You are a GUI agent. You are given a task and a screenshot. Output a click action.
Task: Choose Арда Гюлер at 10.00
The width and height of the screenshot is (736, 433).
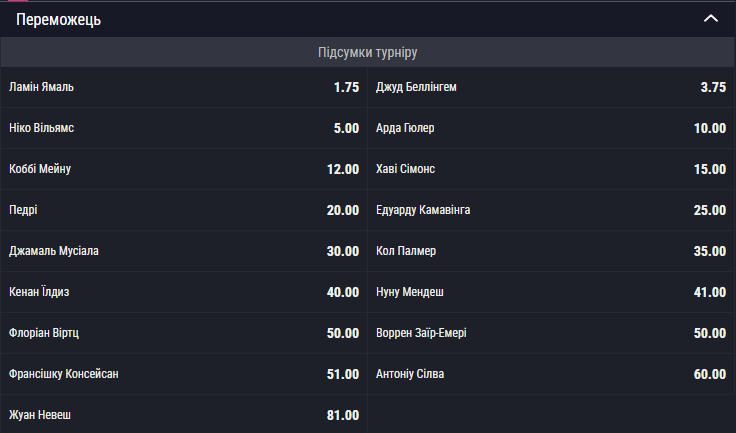[x=551, y=128]
